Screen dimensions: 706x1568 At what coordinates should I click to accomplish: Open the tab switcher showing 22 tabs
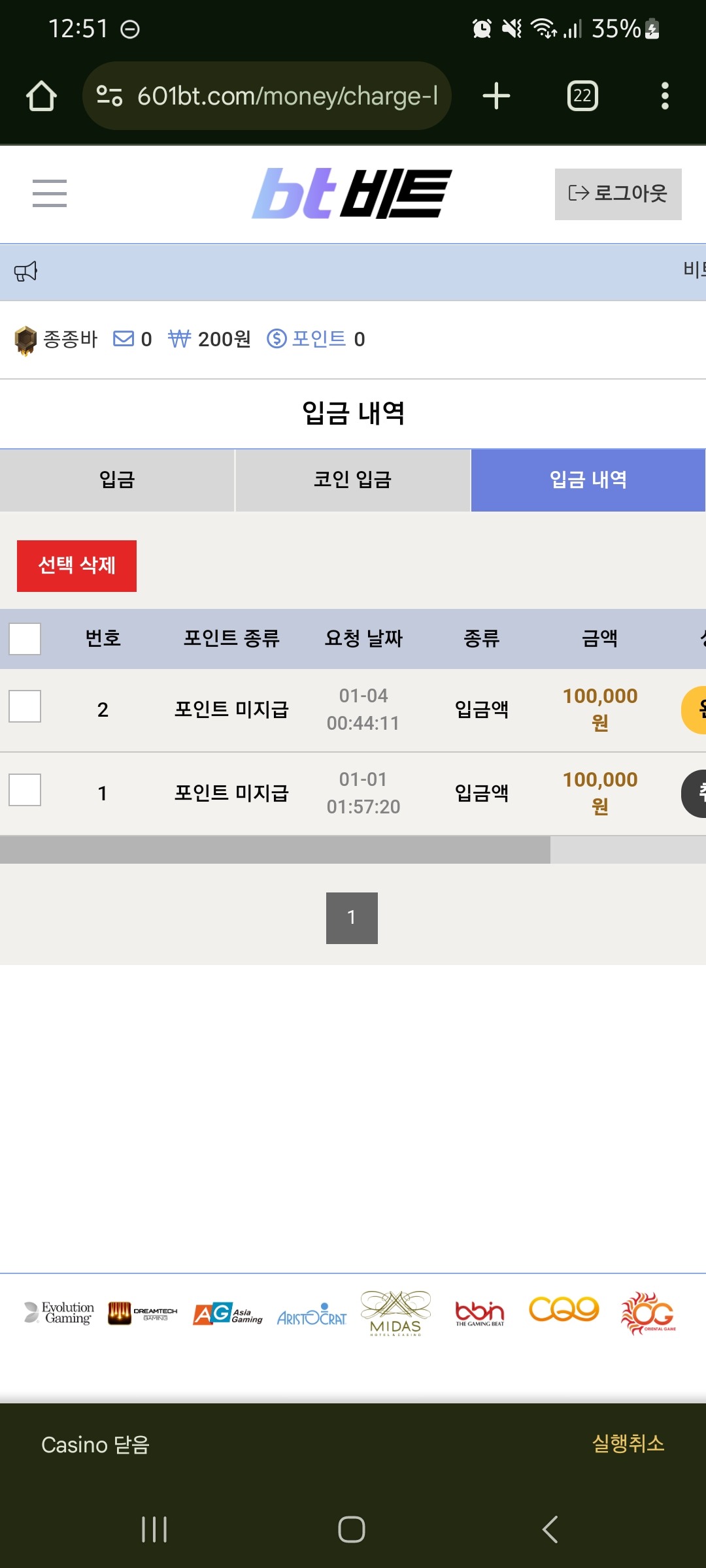tap(582, 96)
